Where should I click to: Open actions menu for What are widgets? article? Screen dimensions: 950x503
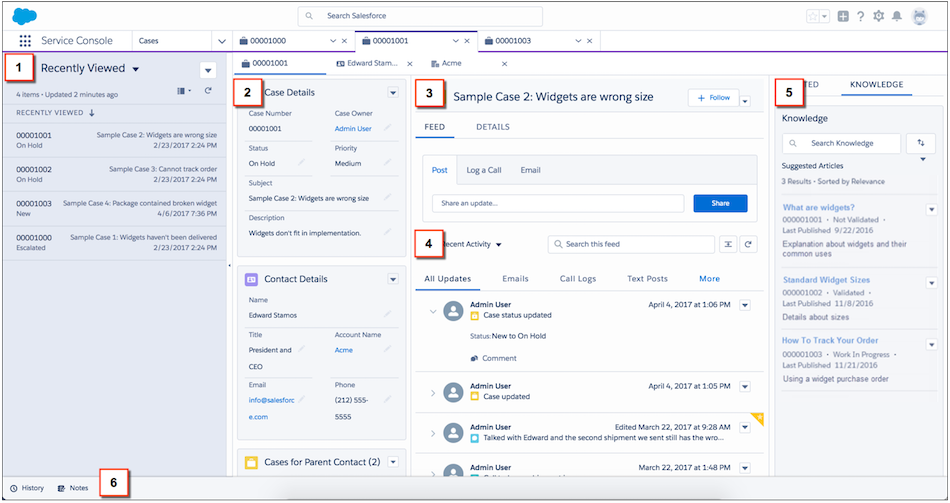pos(932,210)
